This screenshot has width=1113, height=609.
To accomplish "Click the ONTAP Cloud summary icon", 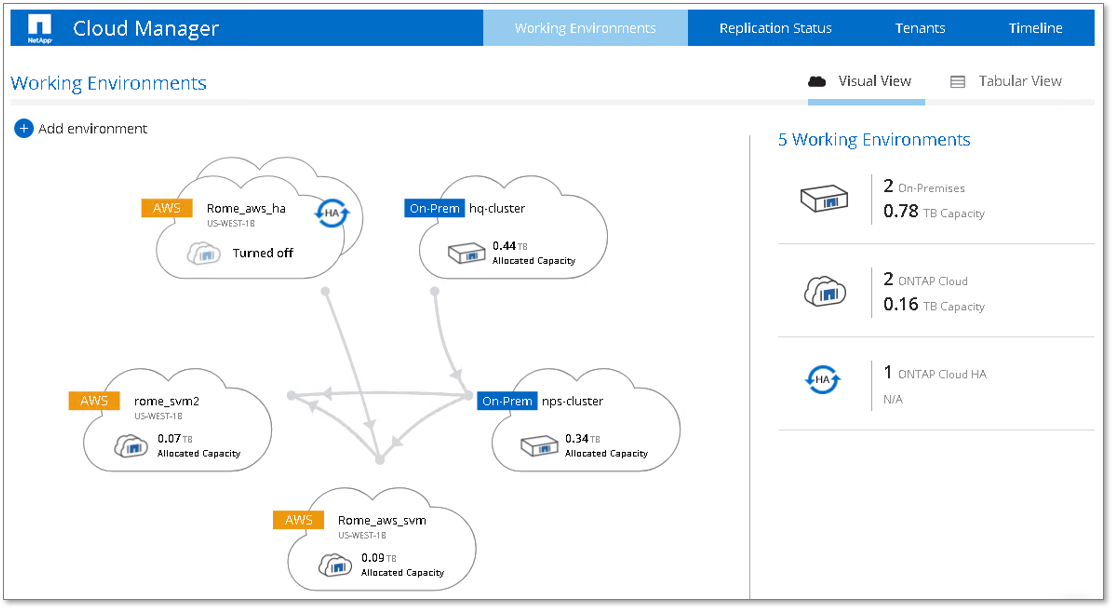I will [x=824, y=292].
